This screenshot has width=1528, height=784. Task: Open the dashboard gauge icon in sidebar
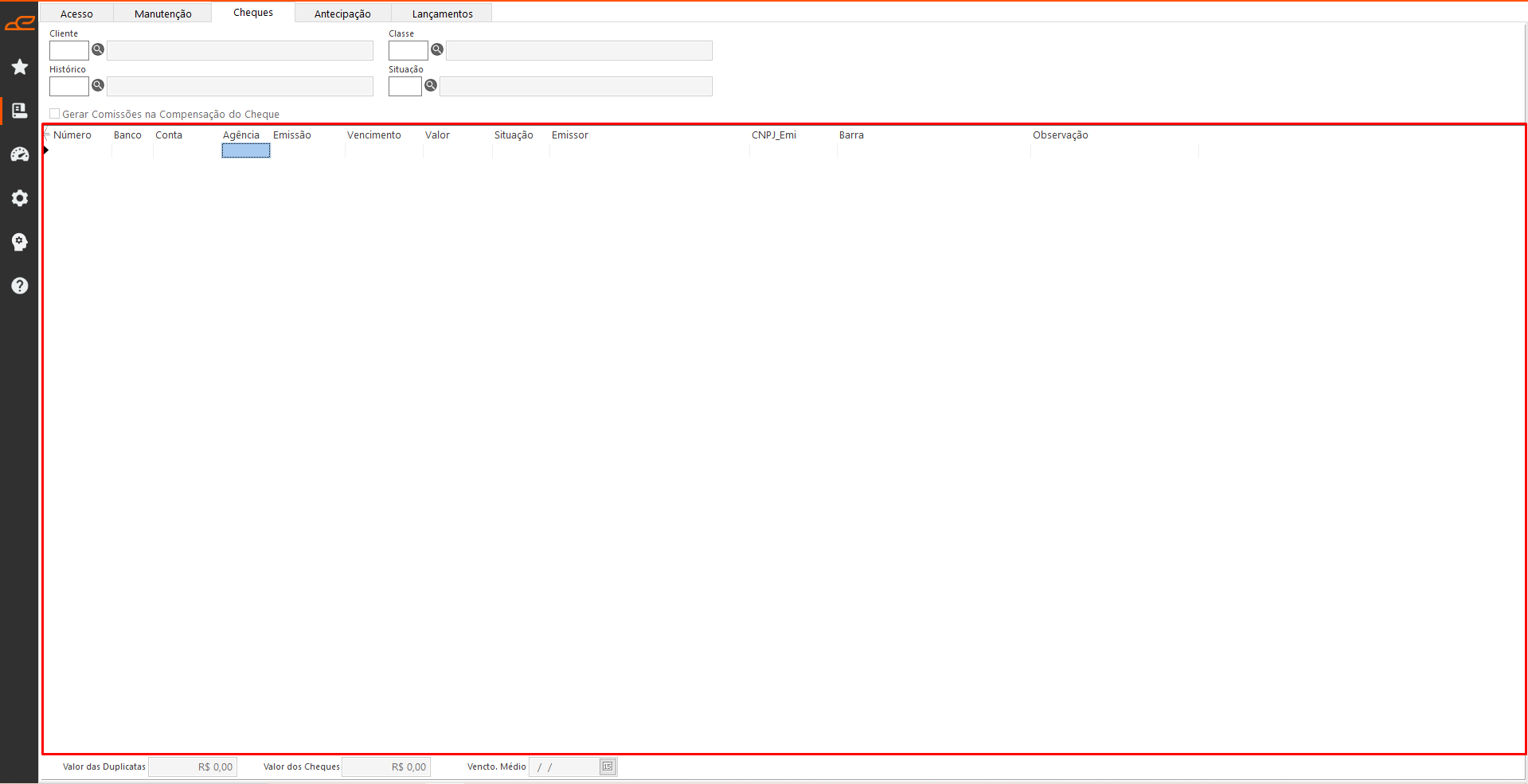point(20,154)
